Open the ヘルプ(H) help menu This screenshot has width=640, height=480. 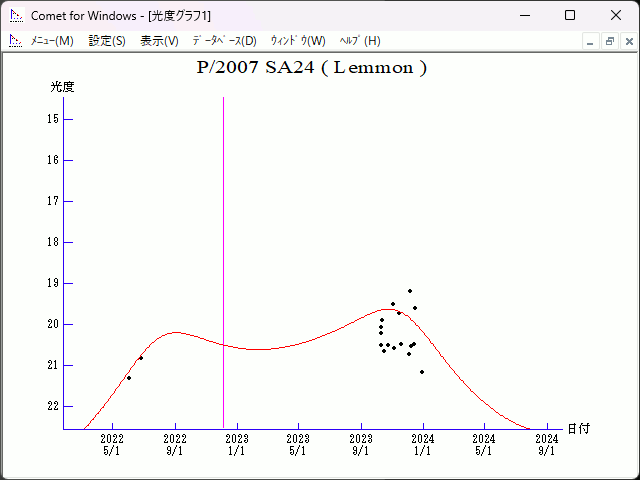click(360, 41)
